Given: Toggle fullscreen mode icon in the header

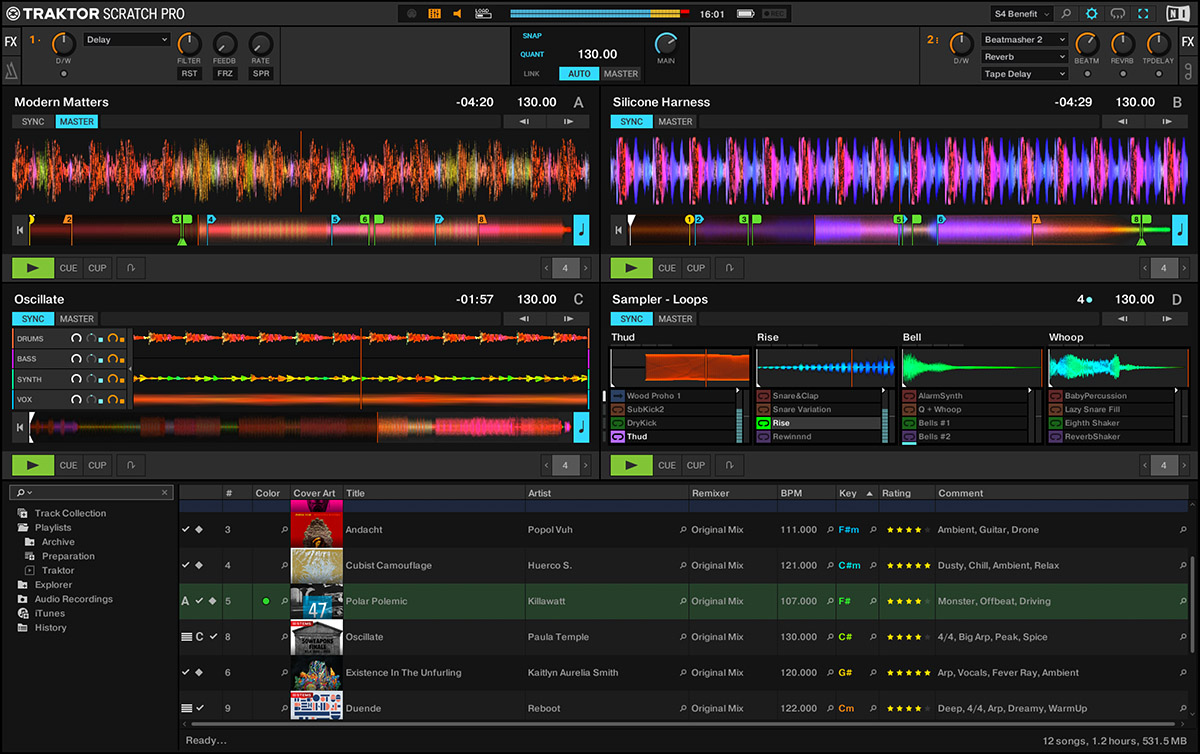Looking at the screenshot, I should point(1143,14).
